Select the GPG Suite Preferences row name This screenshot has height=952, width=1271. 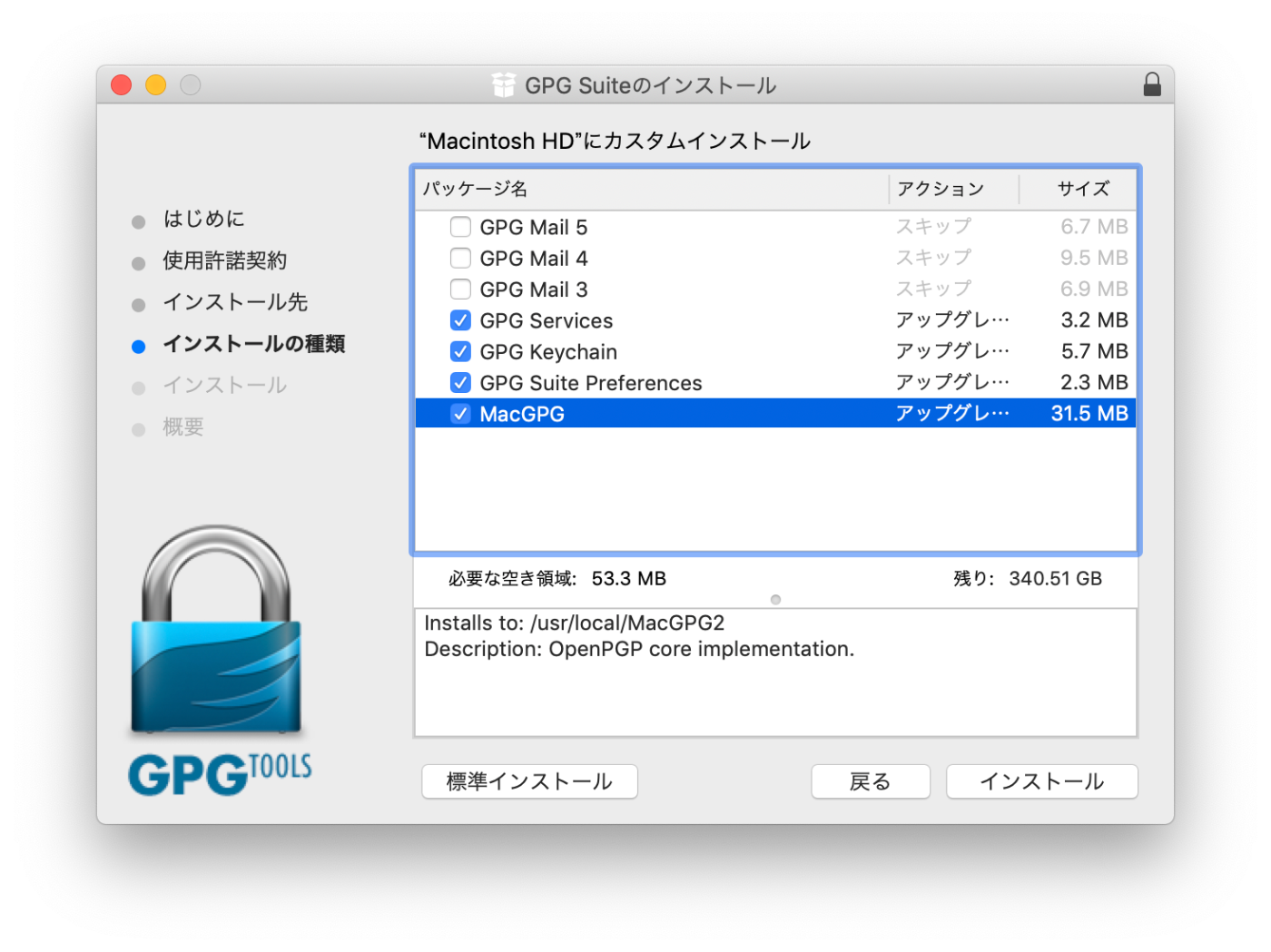[591, 383]
